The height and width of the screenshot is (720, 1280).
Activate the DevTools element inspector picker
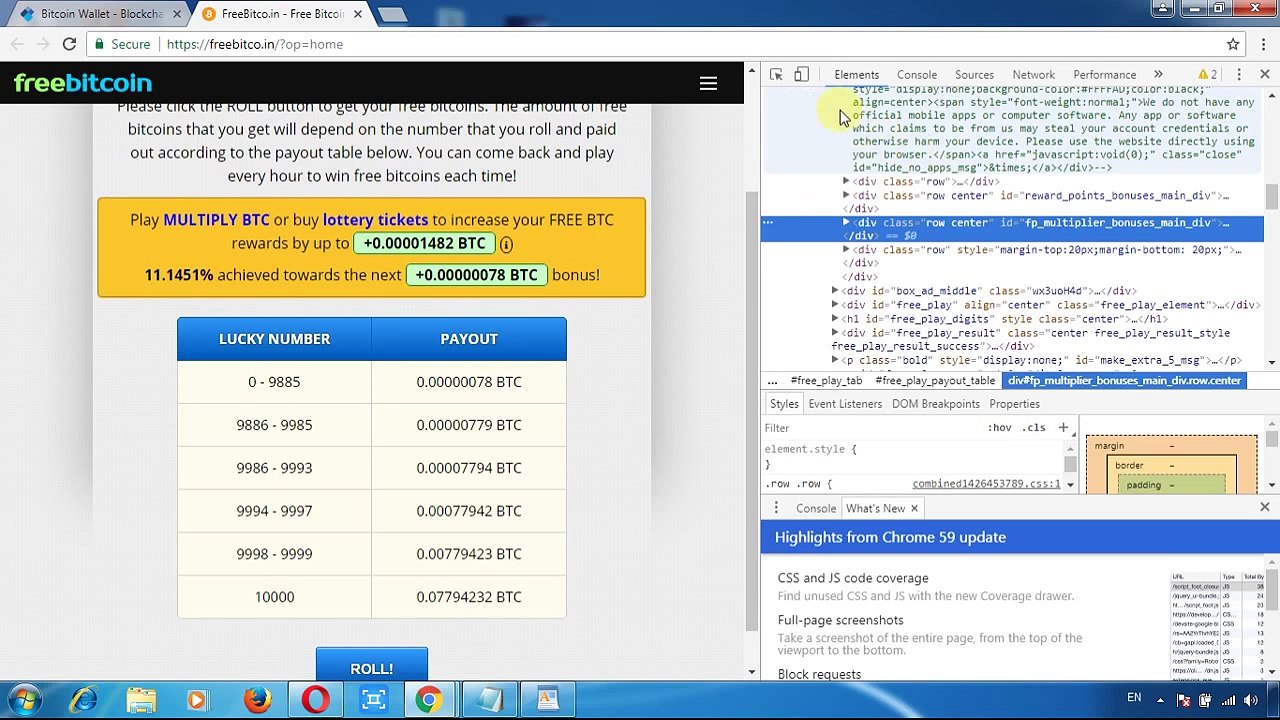(x=776, y=75)
